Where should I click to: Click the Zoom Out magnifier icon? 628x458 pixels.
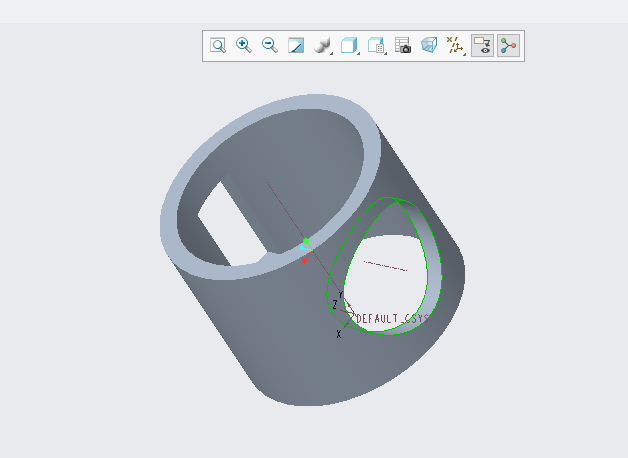click(269, 45)
